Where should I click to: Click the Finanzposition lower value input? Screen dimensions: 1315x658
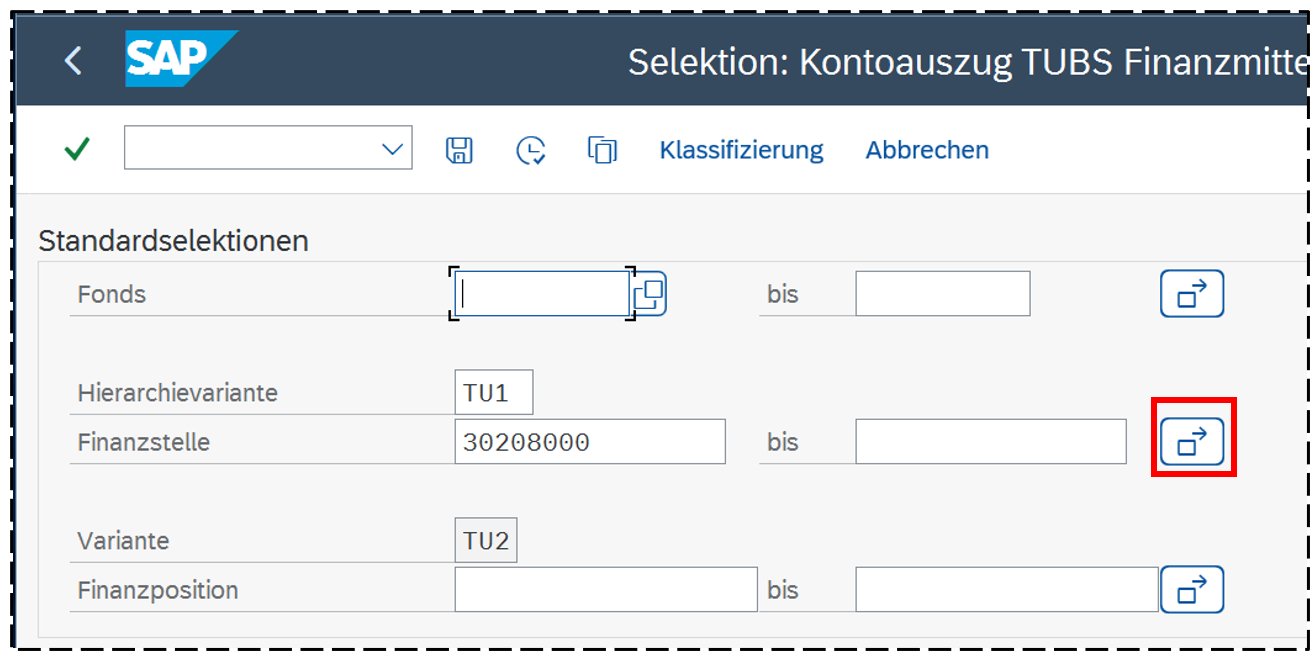(x=605, y=590)
